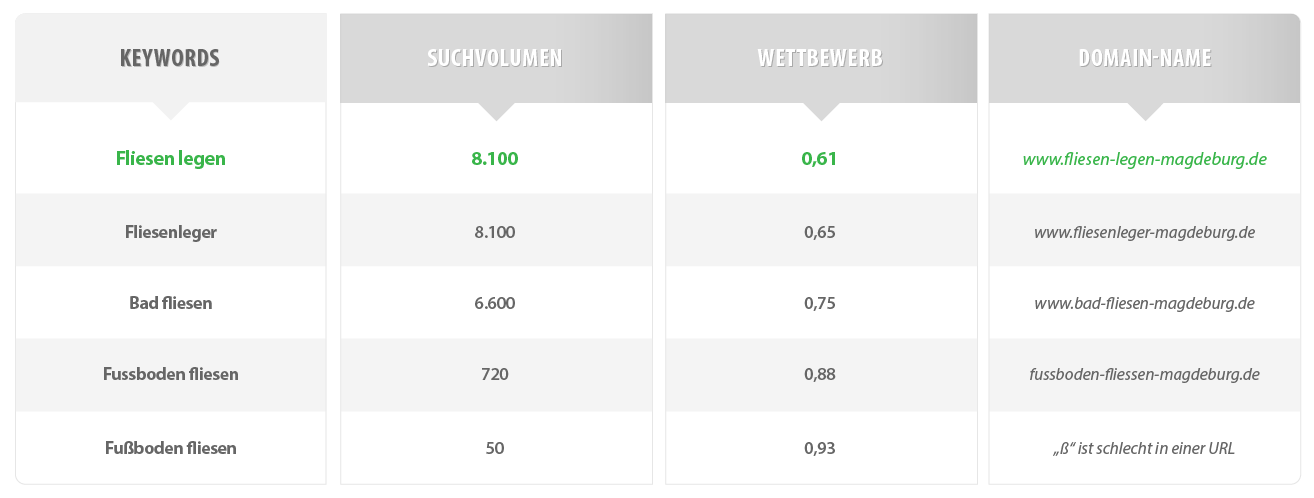Click the ß ist schlecht note
The height and width of the screenshot is (498, 1314).
pos(1144,448)
